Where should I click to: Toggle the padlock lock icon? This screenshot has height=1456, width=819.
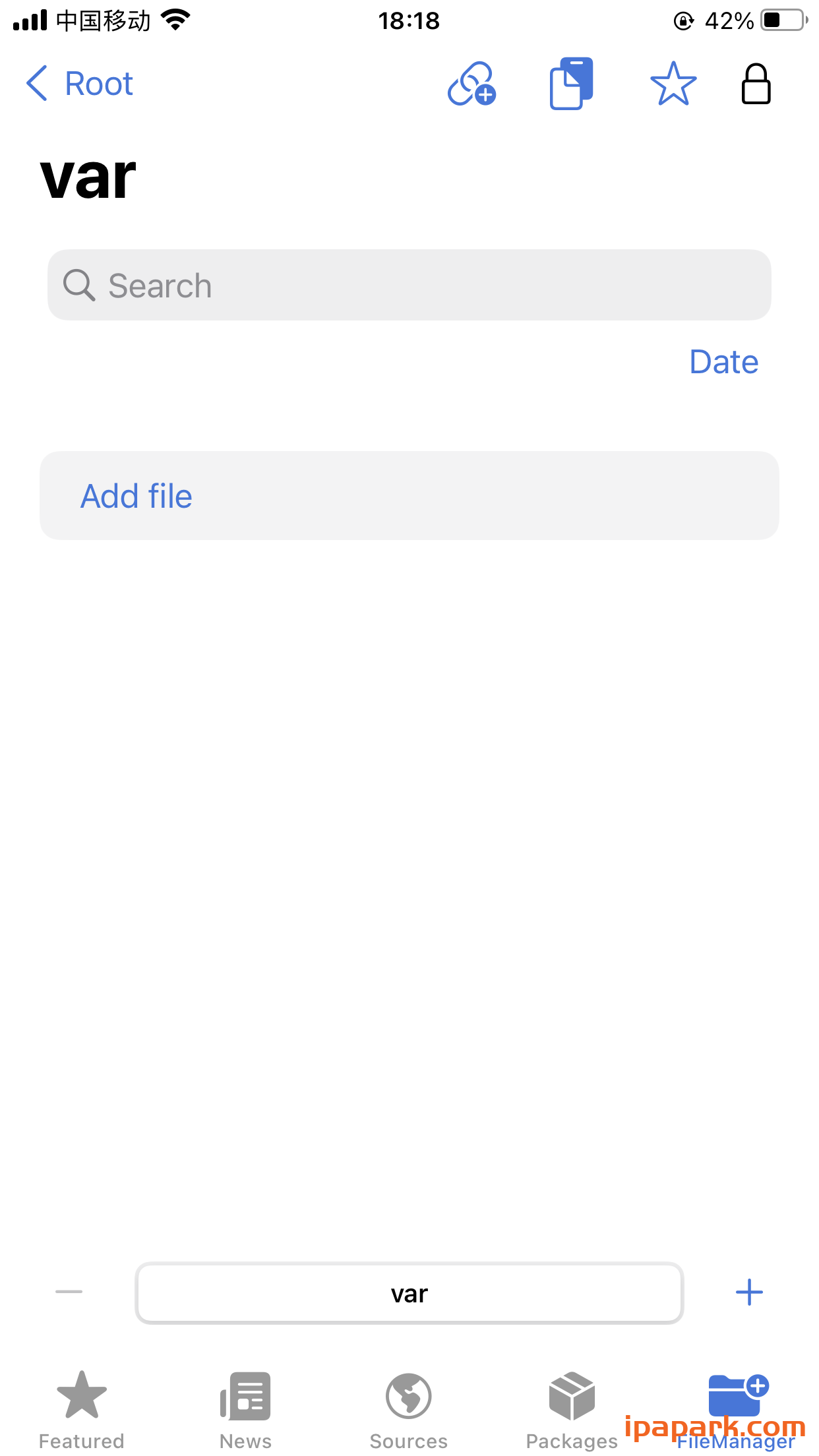pyautogui.click(x=756, y=84)
